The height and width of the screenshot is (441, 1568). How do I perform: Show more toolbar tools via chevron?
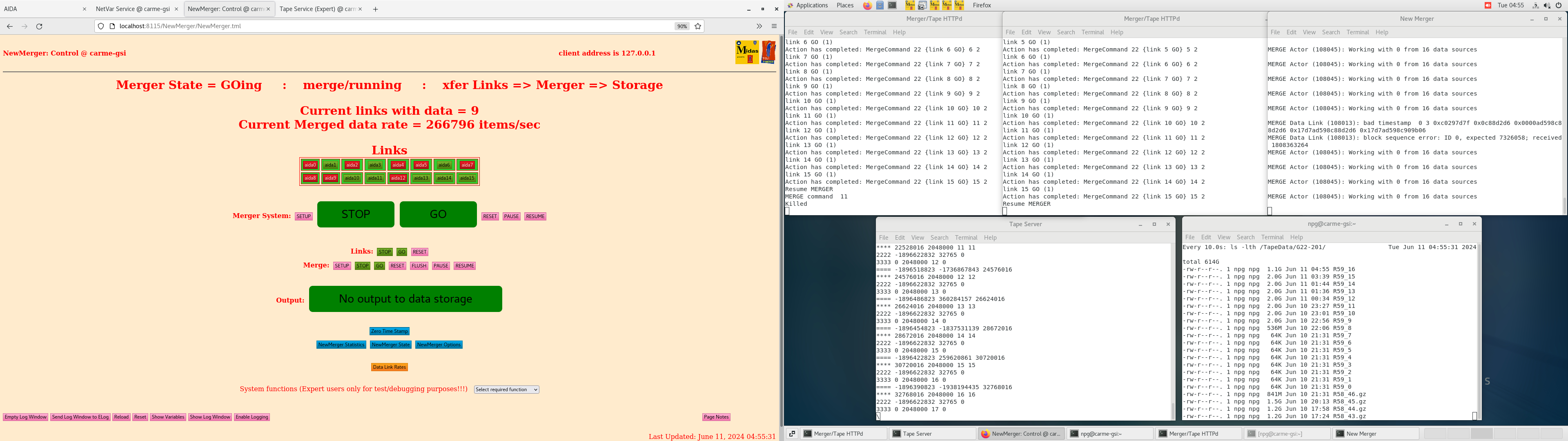(x=759, y=26)
